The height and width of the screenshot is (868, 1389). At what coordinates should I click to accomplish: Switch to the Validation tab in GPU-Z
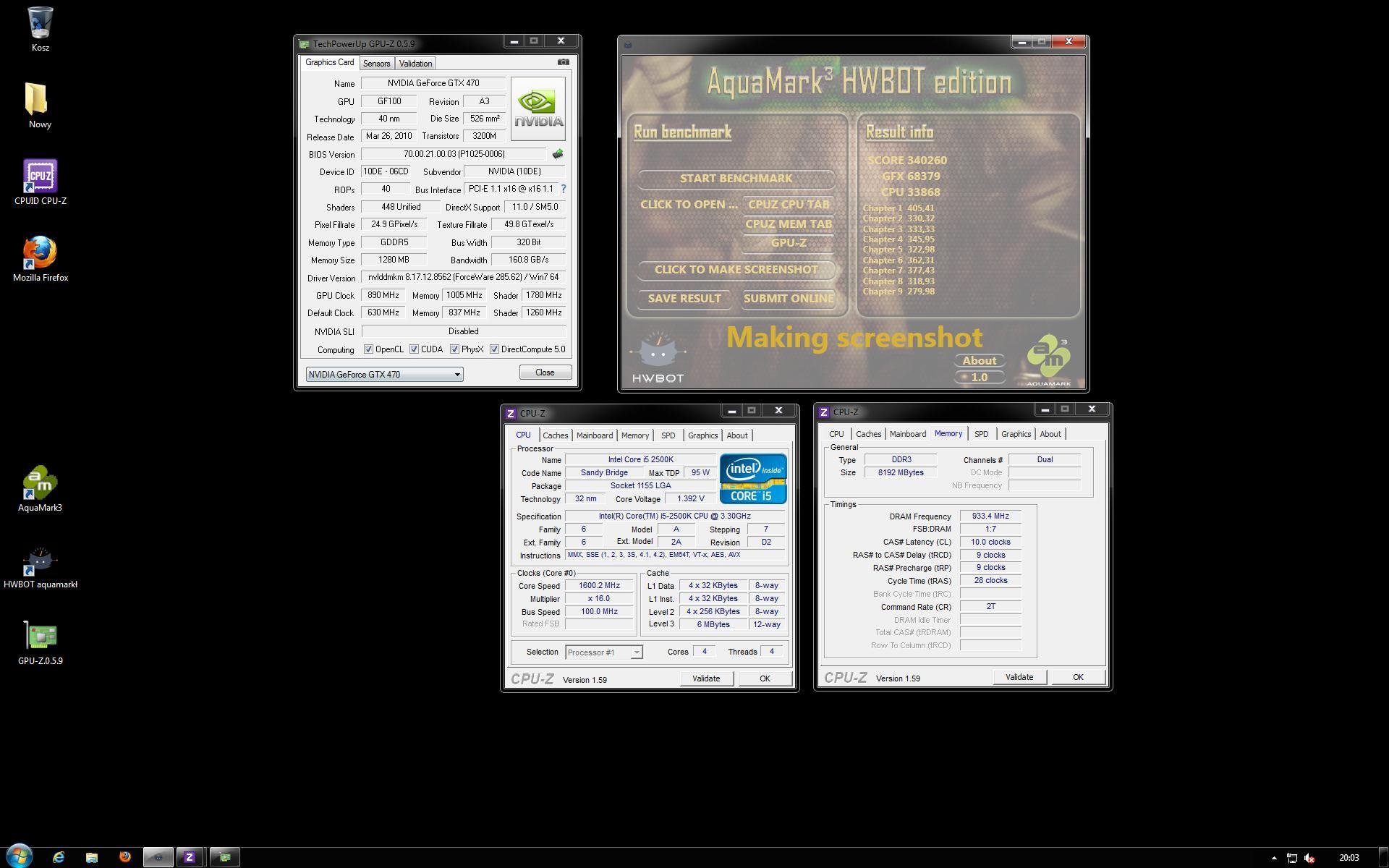coord(415,64)
